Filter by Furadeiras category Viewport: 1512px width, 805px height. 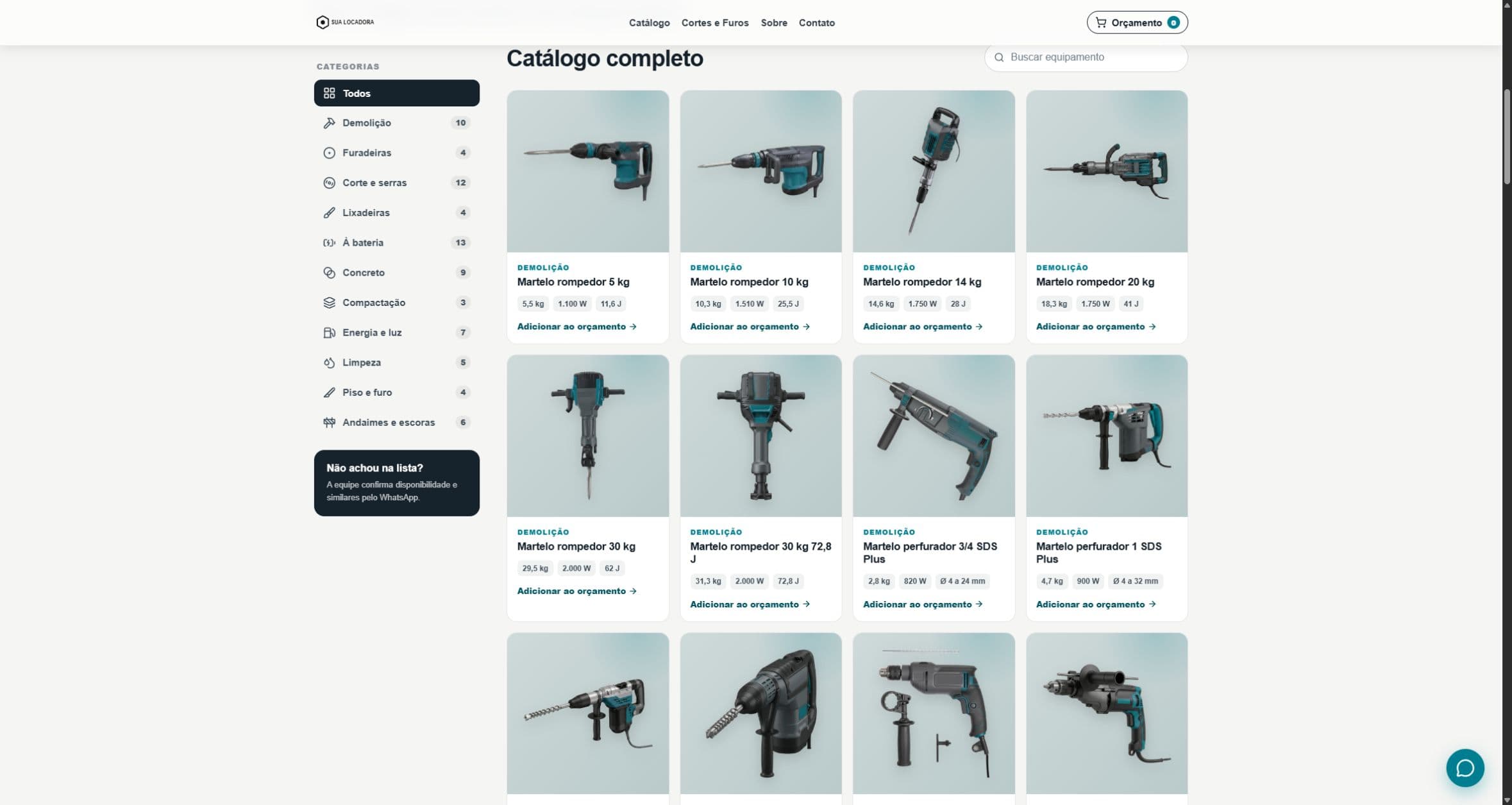(396, 153)
